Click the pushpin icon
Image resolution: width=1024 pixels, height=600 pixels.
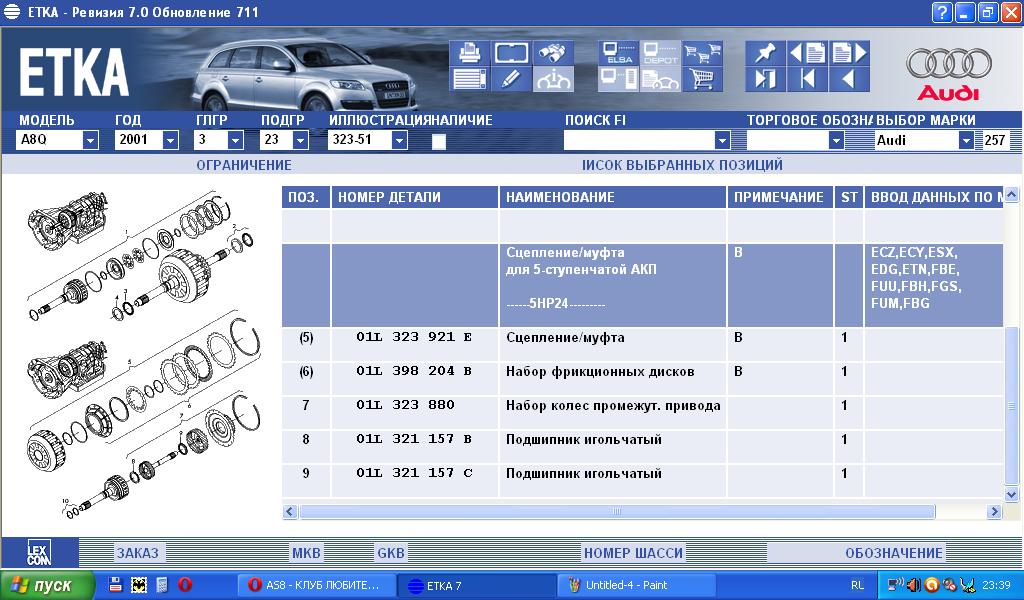tap(765, 54)
